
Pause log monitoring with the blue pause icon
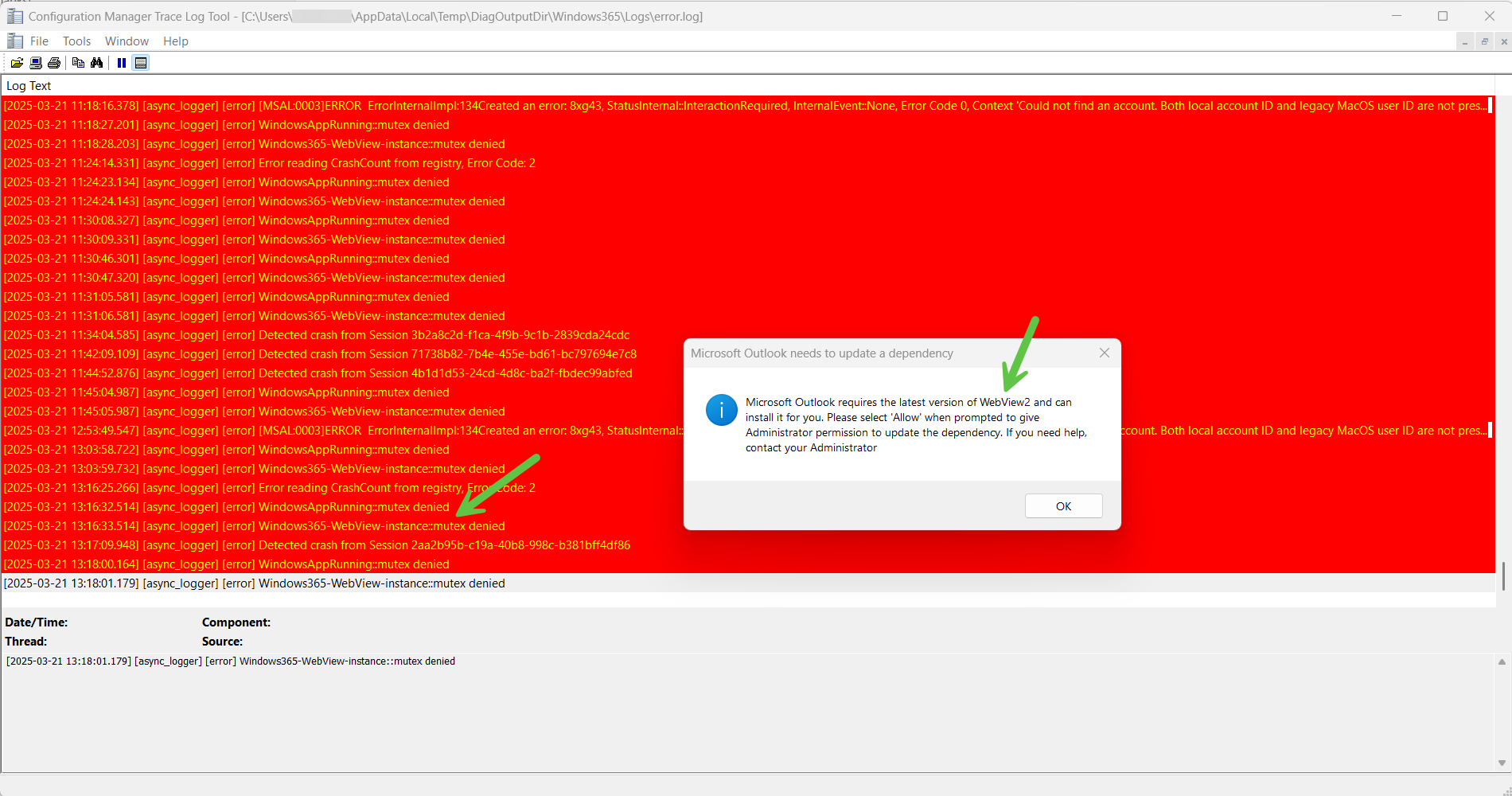click(122, 63)
